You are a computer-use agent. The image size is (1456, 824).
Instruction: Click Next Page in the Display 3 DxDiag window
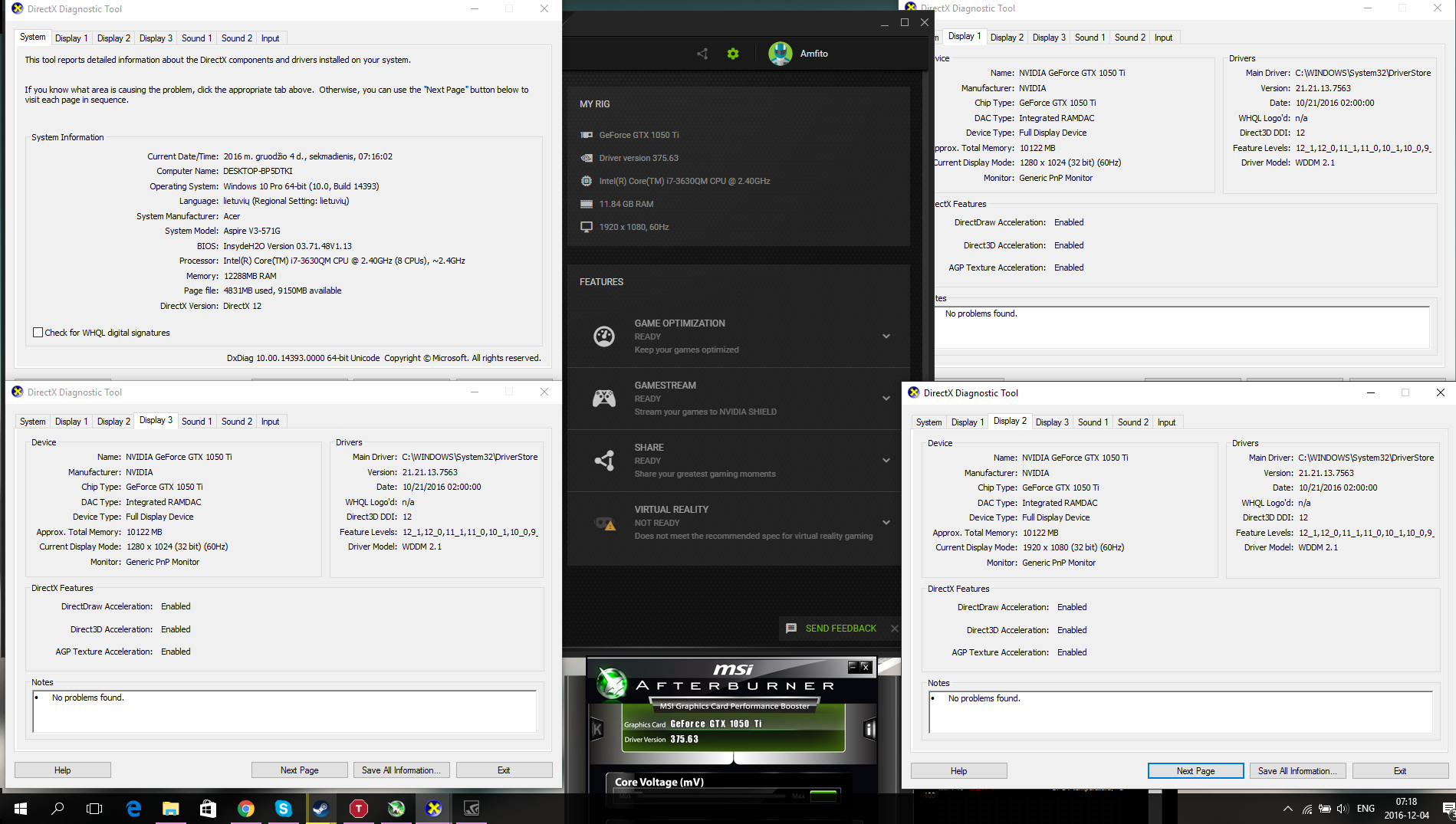(x=300, y=770)
